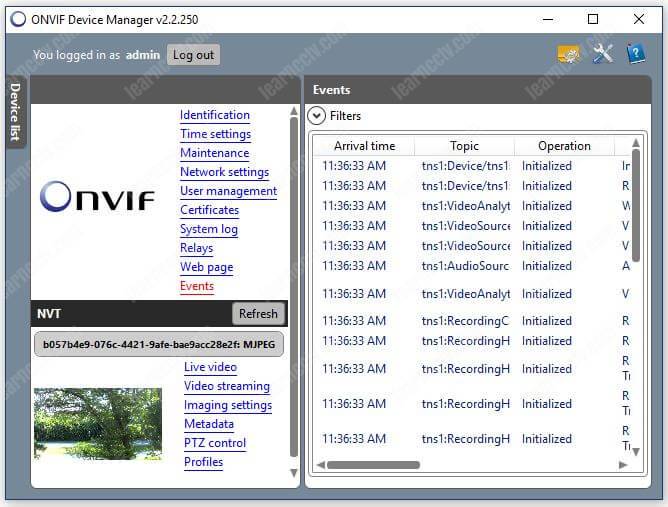Open PTZ control
The image size is (668, 507).
215,443
